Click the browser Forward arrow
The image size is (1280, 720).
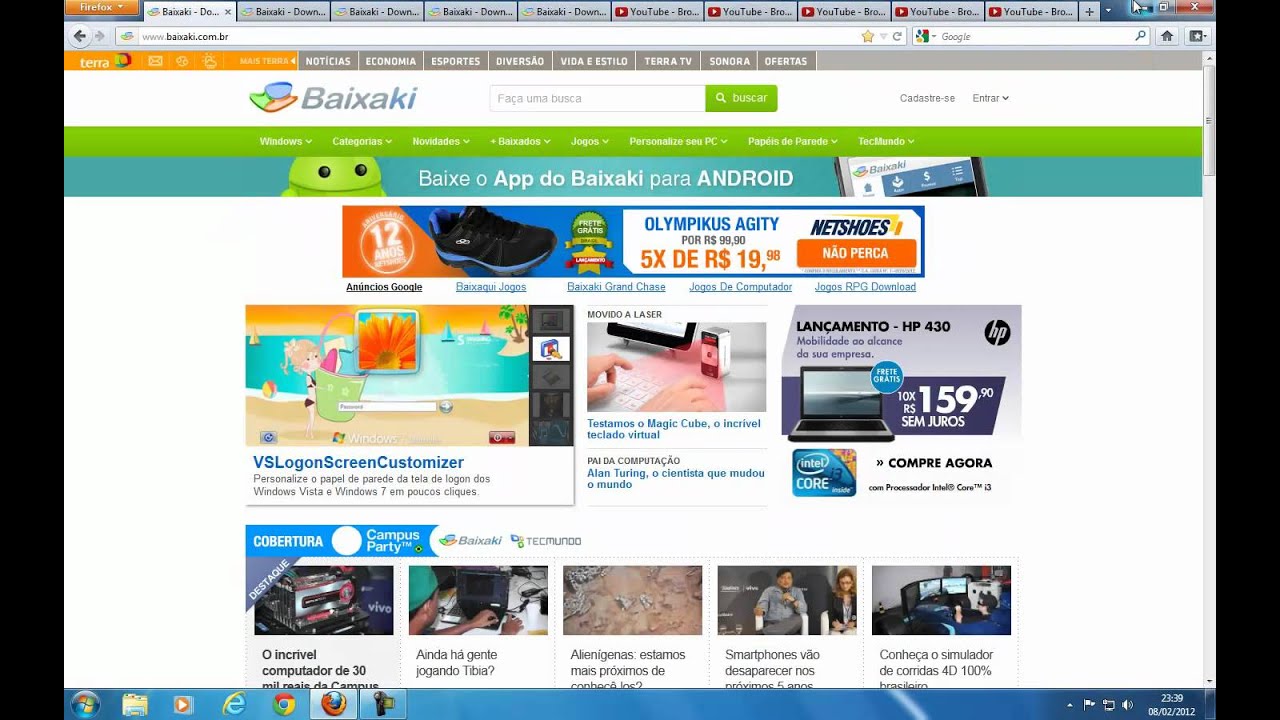click(x=99, y=36)
